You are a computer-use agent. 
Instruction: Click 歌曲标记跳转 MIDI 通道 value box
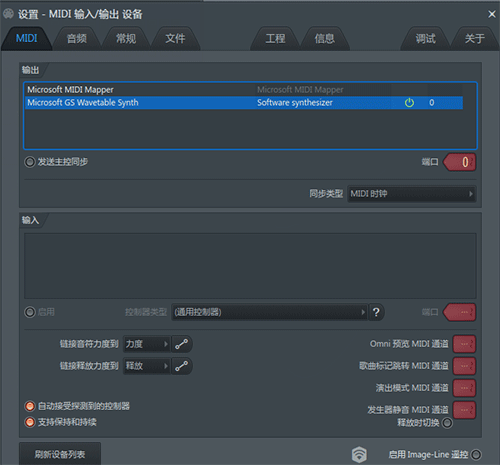[x=464, y=366]
